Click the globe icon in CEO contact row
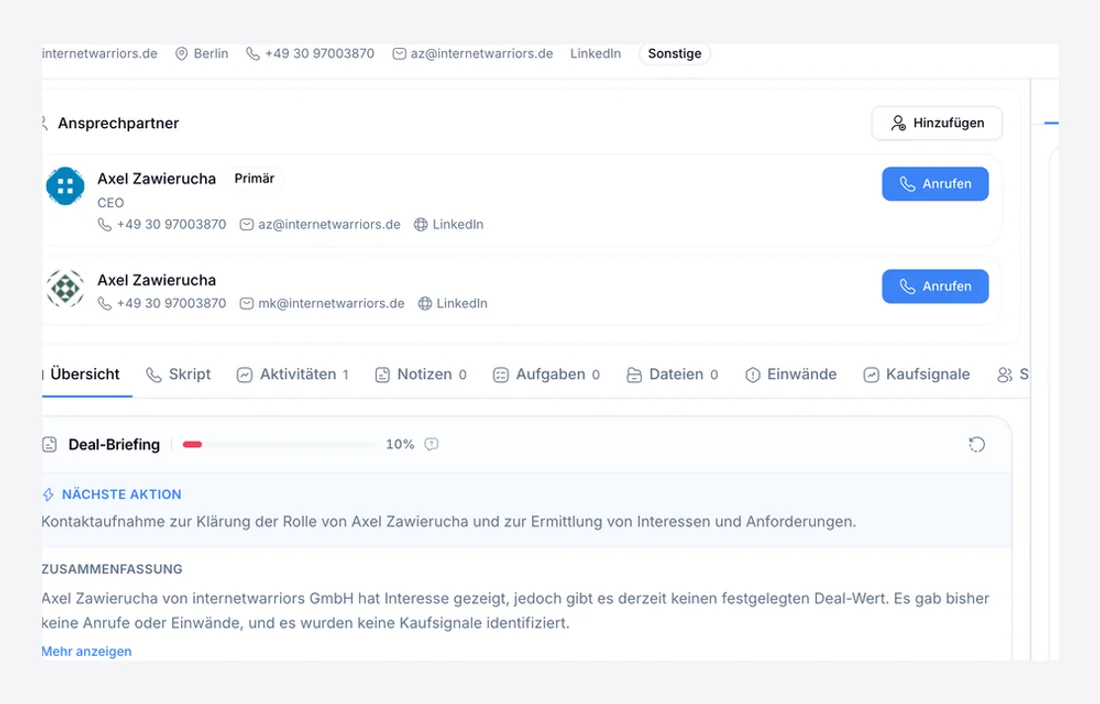The height and width of the screenshot is (704, 1100). pos(420,224)
